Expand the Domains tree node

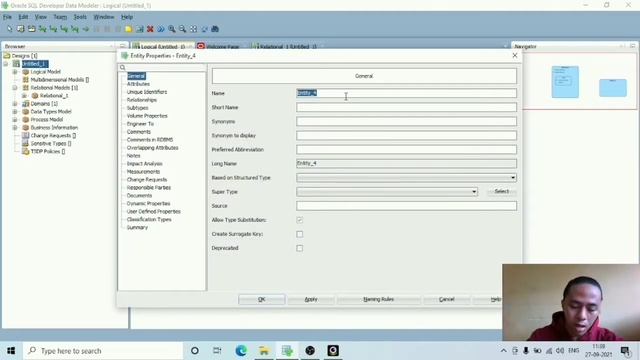15,104
